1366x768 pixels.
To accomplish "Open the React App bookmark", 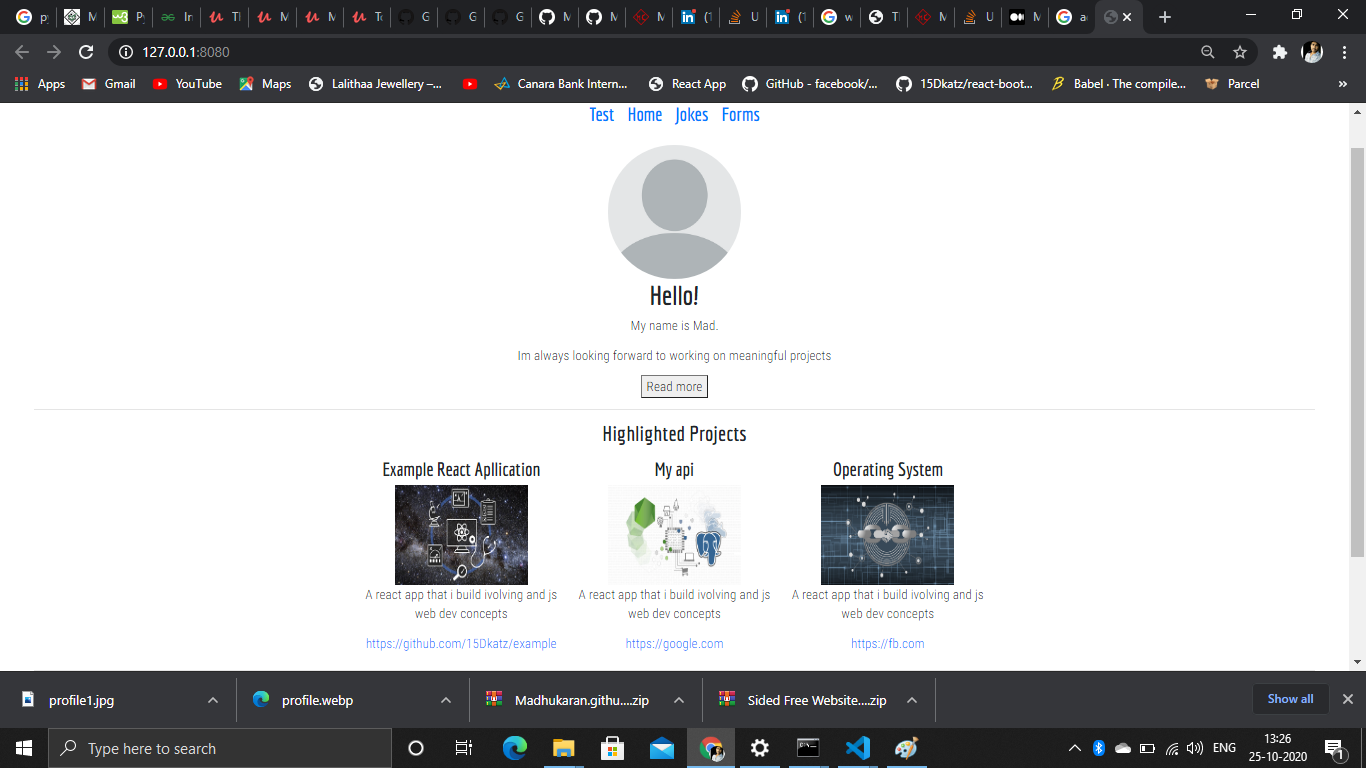I will pyautogui.click(x=687, y=84).
